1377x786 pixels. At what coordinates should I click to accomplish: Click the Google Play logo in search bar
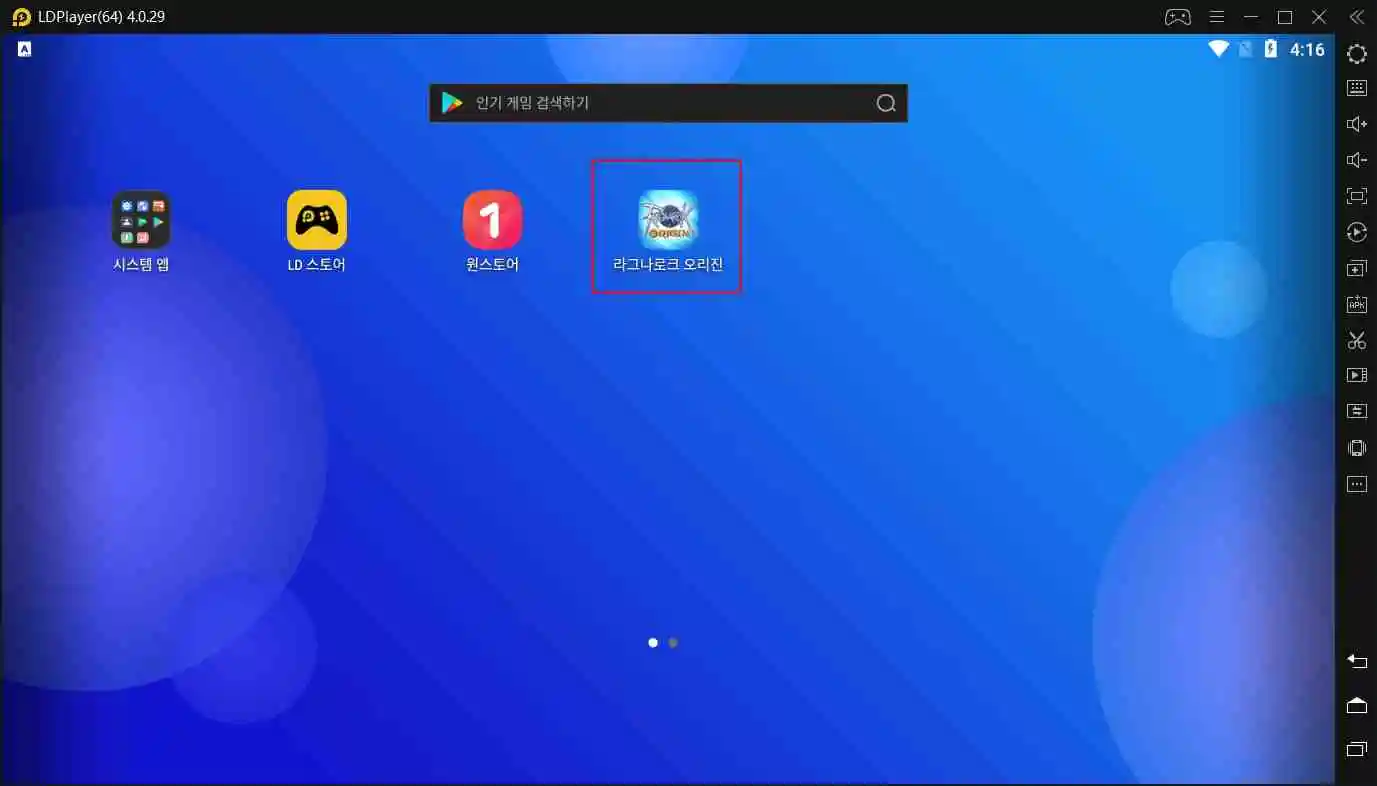click(x=452, y=103)
